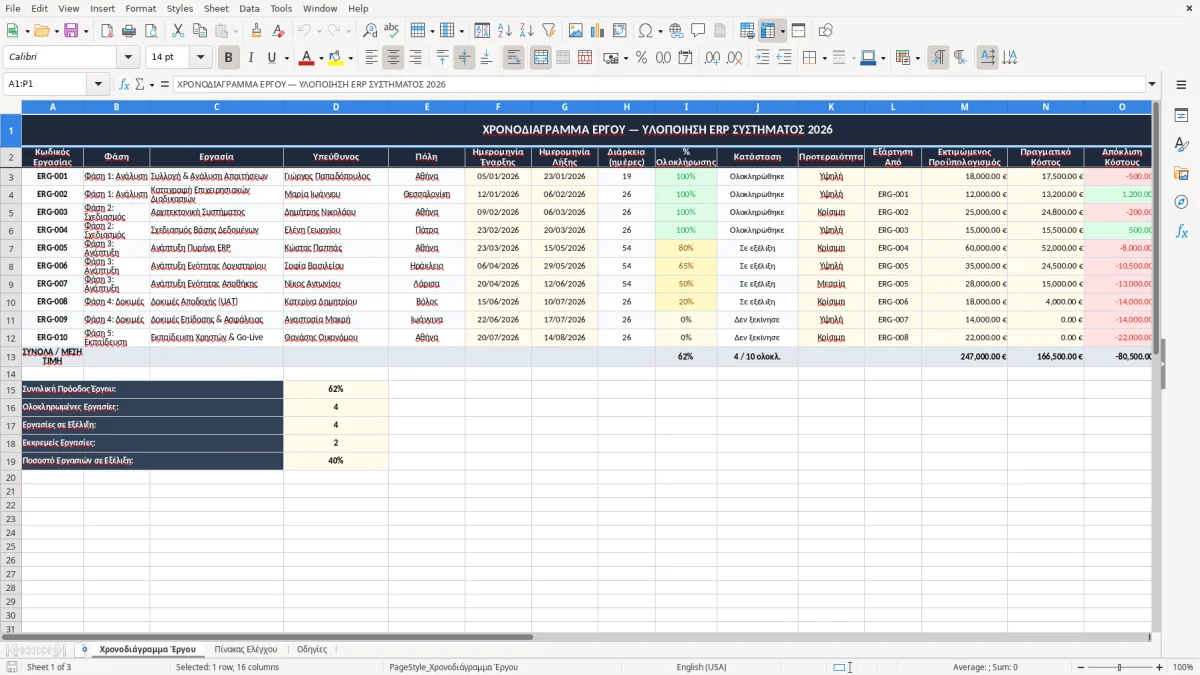Open Find & Replace
The image size is (1200, 675).
pyautogui.click(x=370, y=31)
